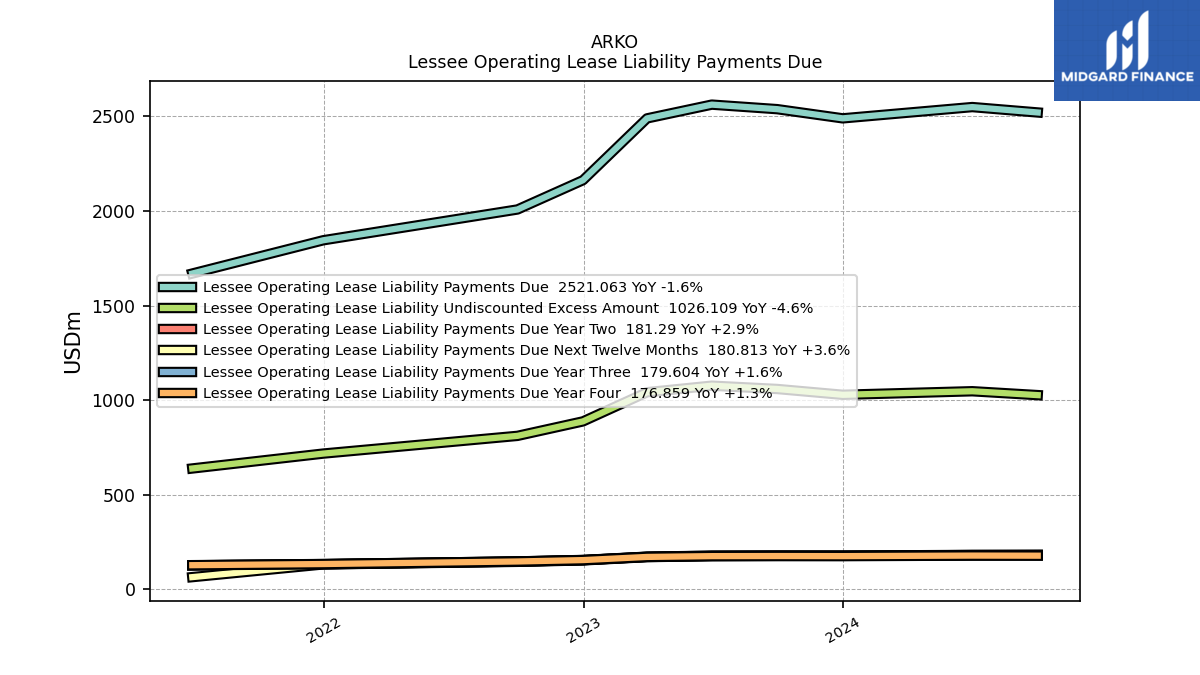Click the orange Payments Due Year Four swatch
Screen dimensions: 1200x675
coord(177,393)
